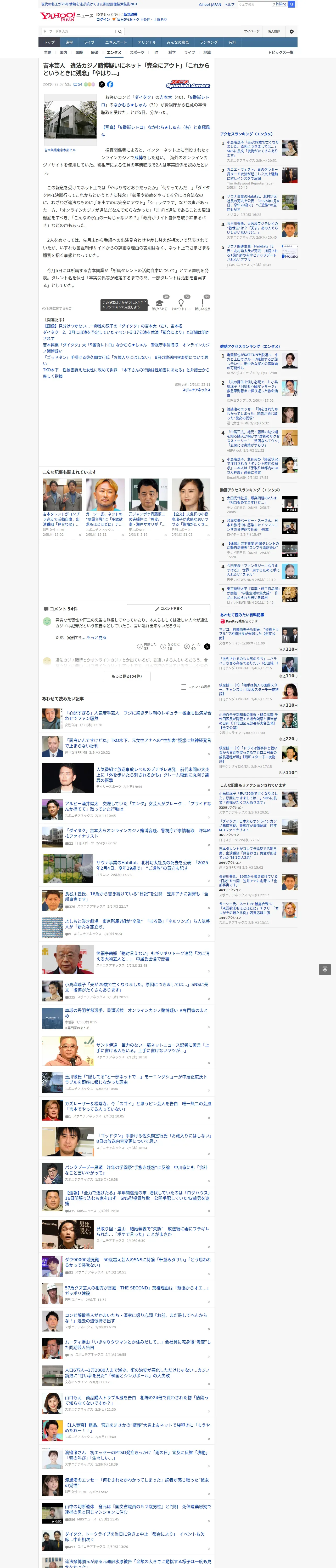This screenshot has height=1568, width=336.
Task: Expand comment via 'もっと見る' link
Action: tap(96, 638)
